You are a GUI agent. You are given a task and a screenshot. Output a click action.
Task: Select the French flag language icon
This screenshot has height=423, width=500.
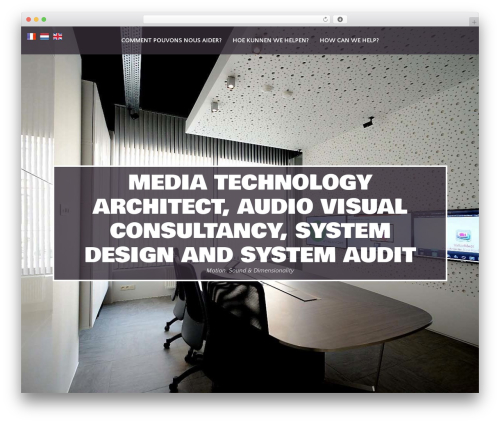point(31,37)
